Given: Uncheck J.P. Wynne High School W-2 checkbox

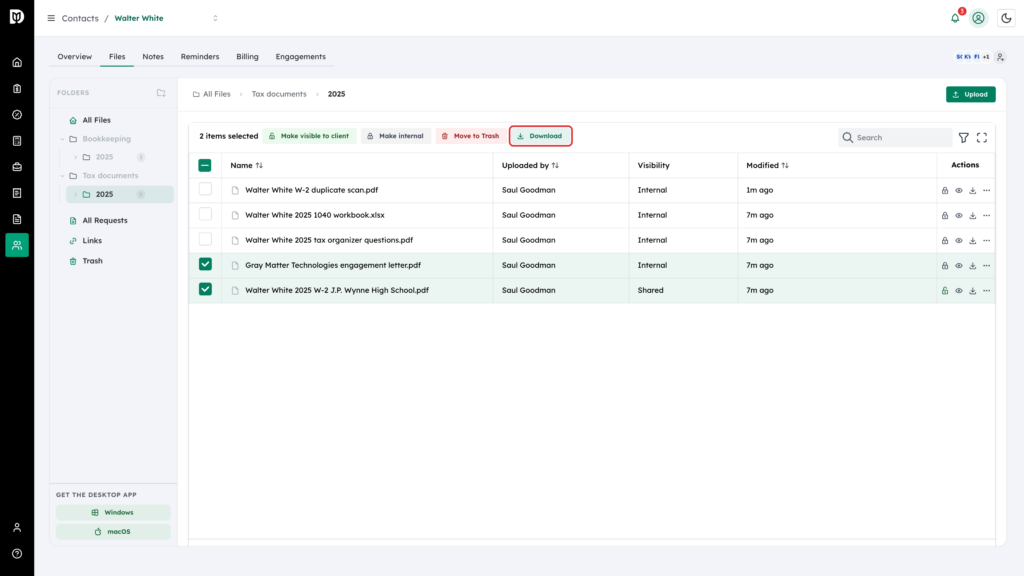Looking at the screenshot, I should [x=205, y=289].
